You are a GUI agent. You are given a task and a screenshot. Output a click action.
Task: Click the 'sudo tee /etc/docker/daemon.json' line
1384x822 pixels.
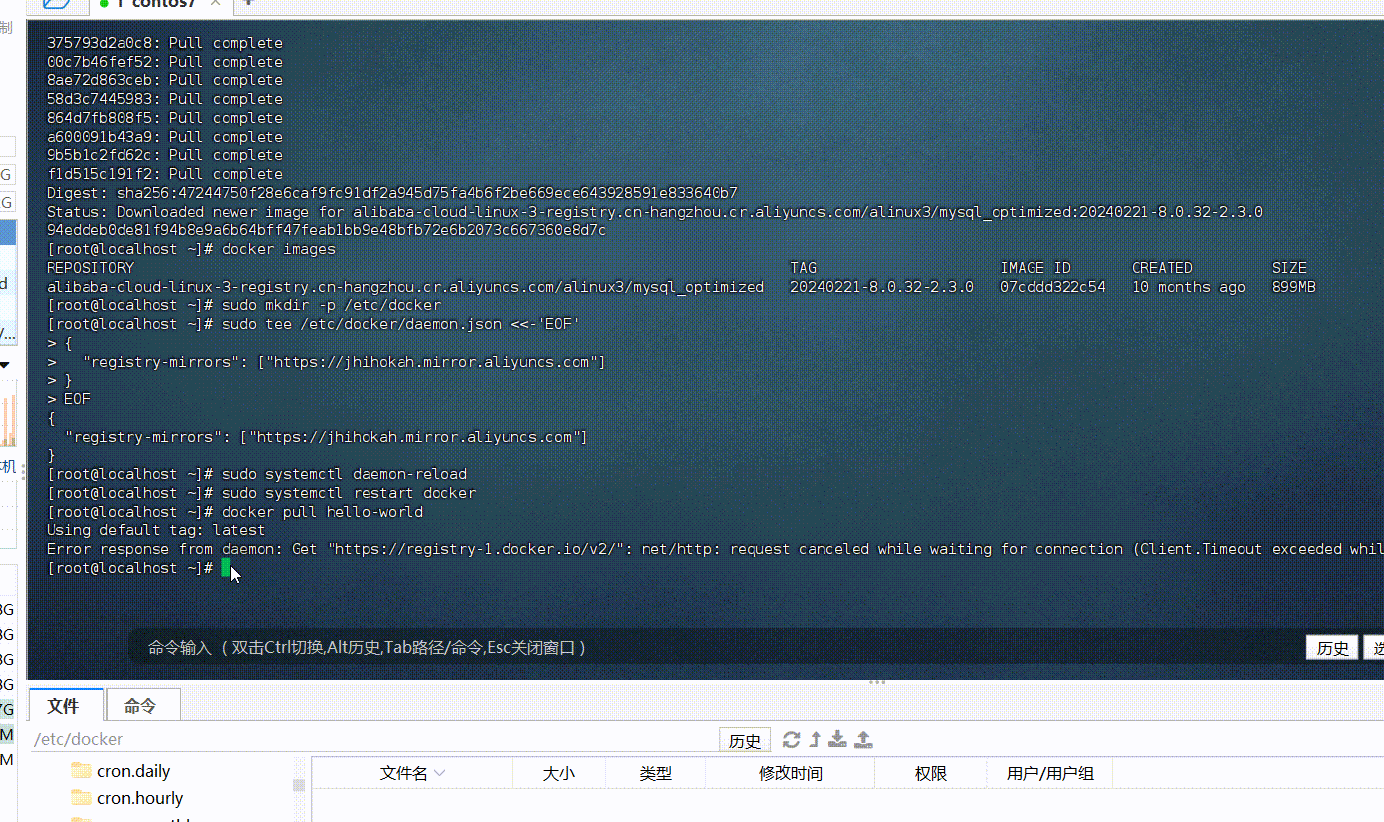(314, 324)
